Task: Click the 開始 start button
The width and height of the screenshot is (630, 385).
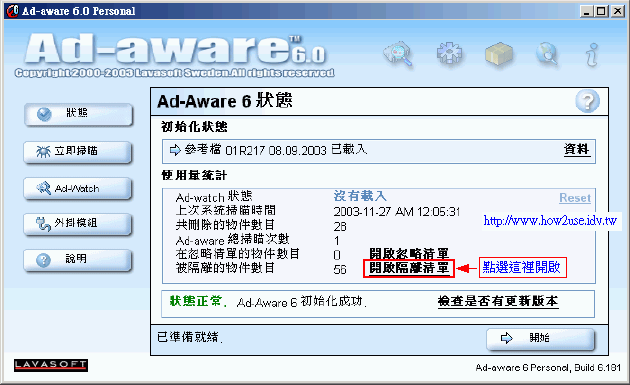Action: click(540, 338)
